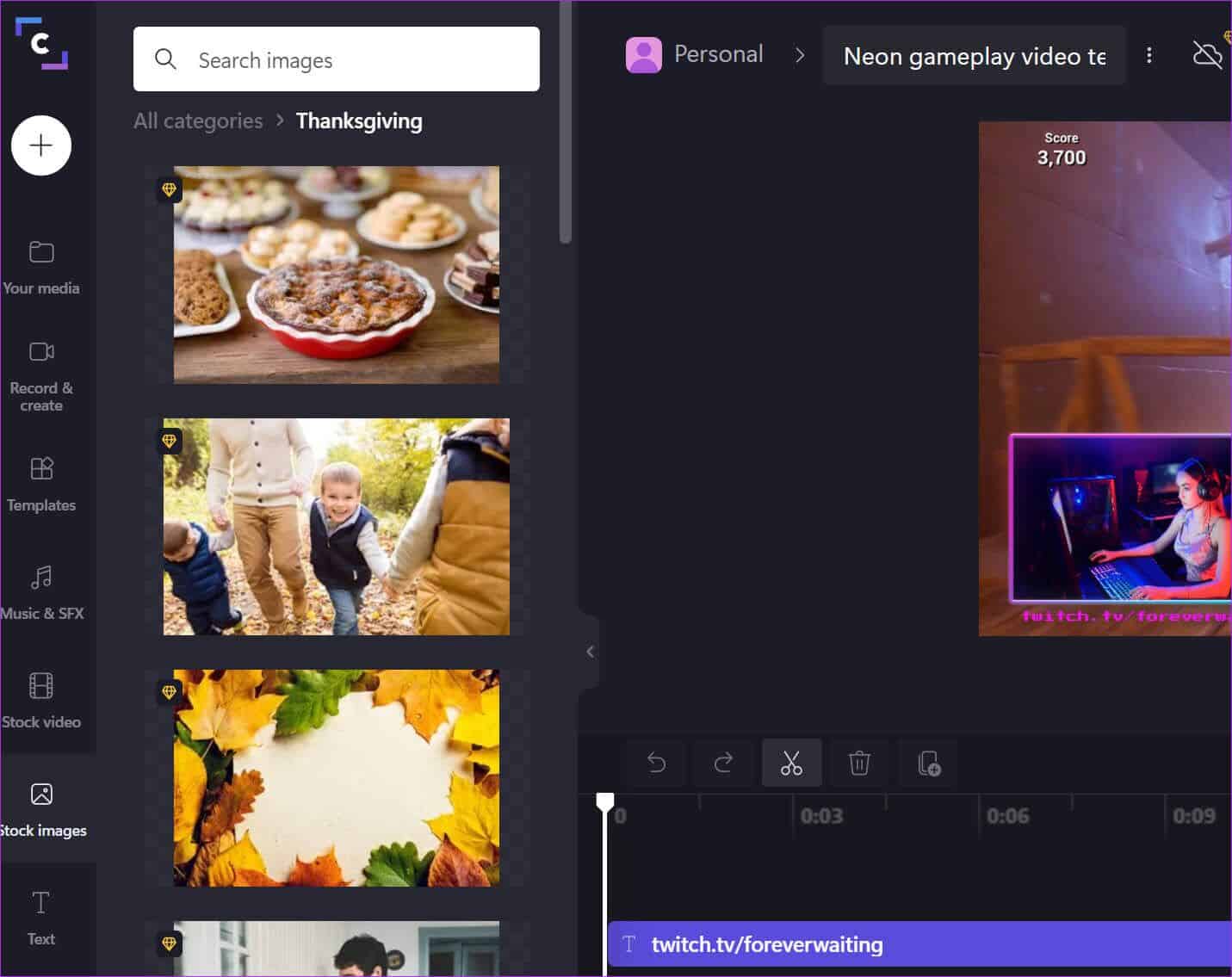The width and height of the screenshot is (1232, 977).
Task: Click the 0:03 timeline ruler mark
Action: [821, 816]
